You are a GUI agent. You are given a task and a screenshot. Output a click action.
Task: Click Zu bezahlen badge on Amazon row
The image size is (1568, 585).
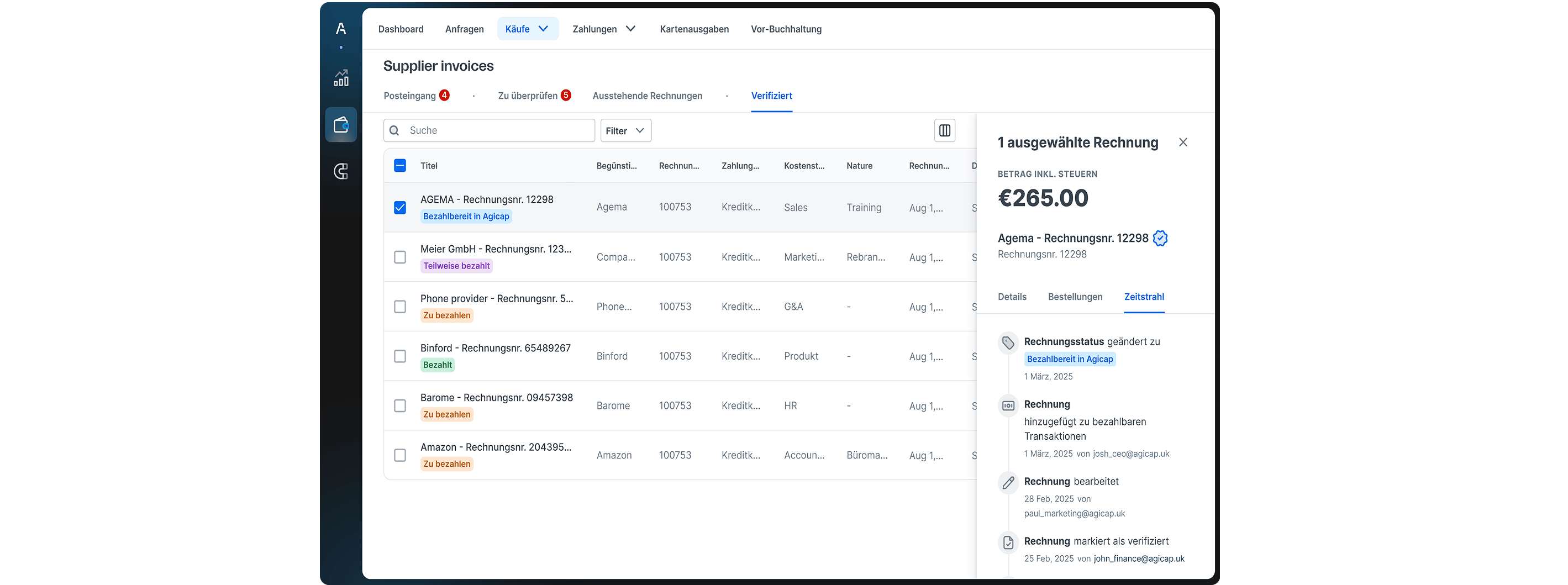pyautogui.click(x=447, y=464)
